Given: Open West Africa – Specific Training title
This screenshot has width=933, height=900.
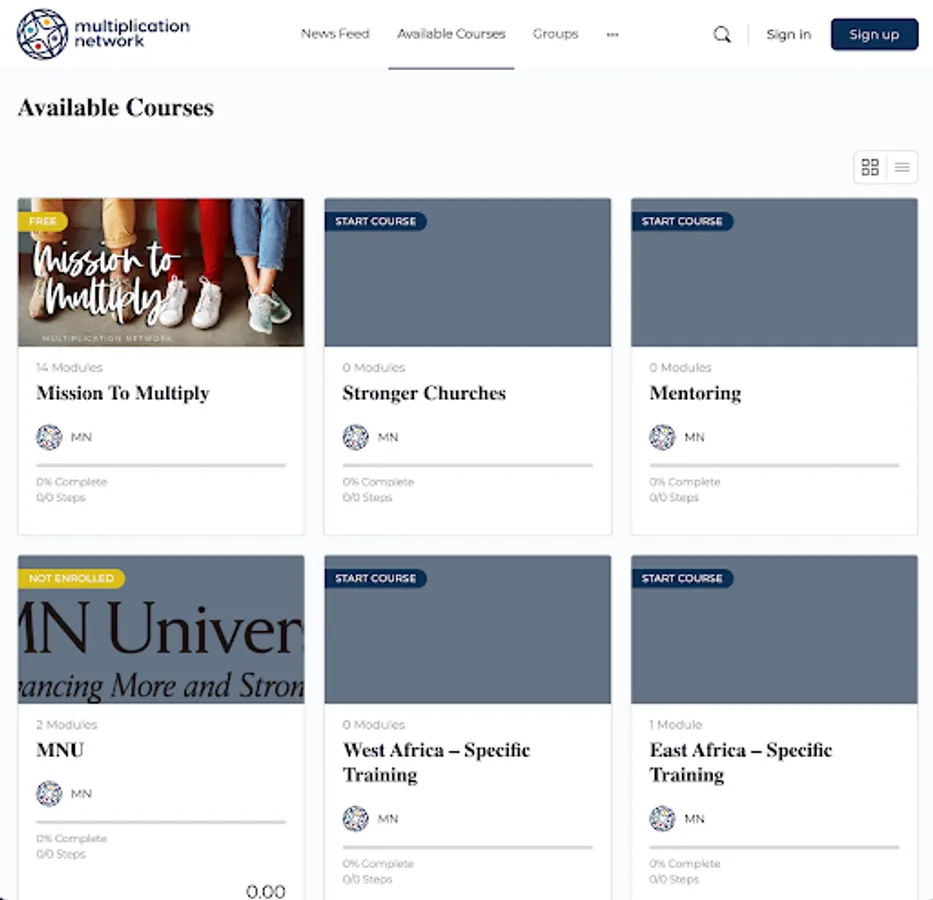Looking at the screenshot, I should coord(436,763).
